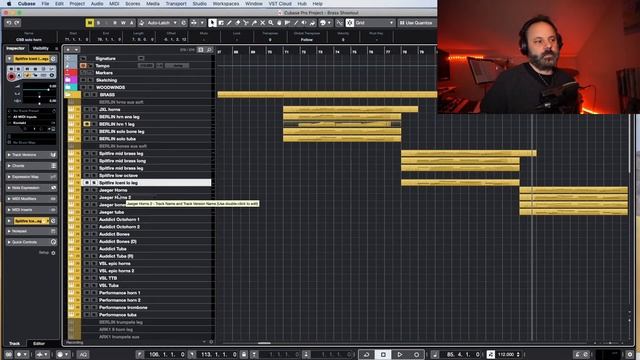
Task: Select the Glue tool
Action: point(254,23)
